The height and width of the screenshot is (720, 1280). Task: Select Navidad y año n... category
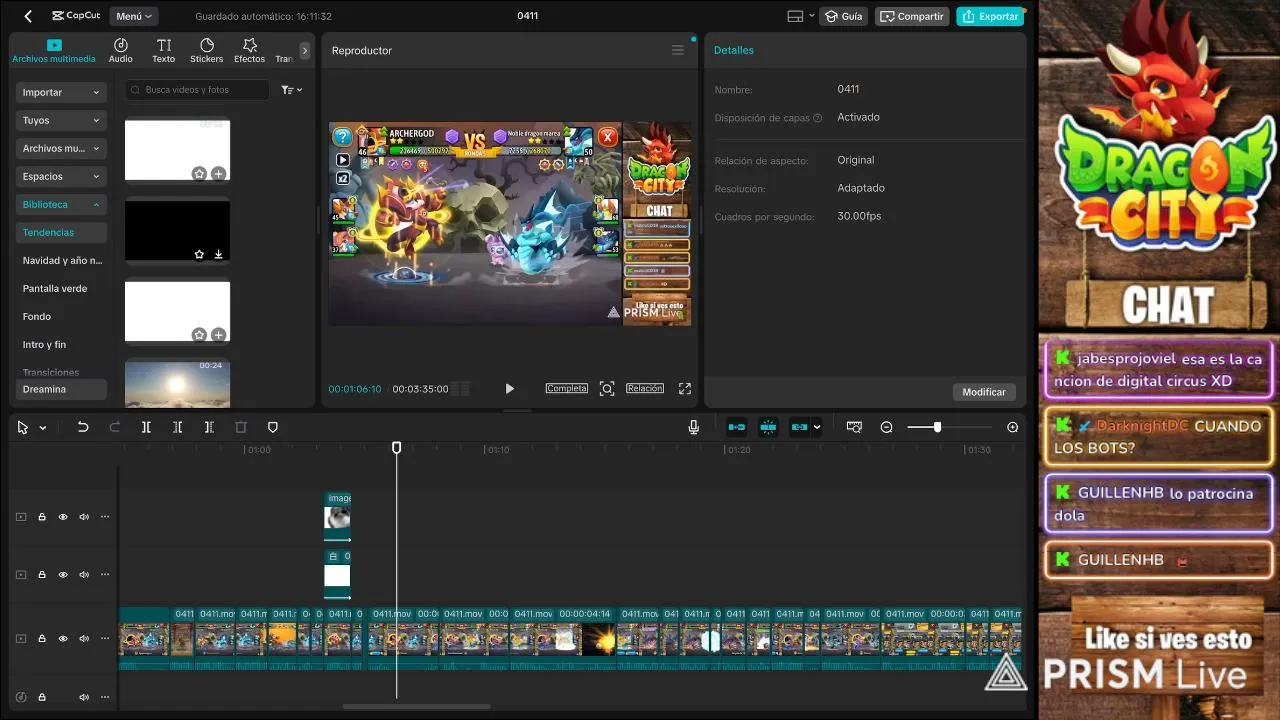pos(62,260)
